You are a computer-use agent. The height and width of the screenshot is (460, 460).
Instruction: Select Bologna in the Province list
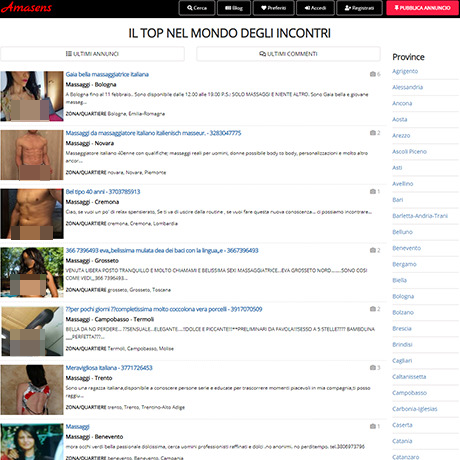tap(403, 296)
